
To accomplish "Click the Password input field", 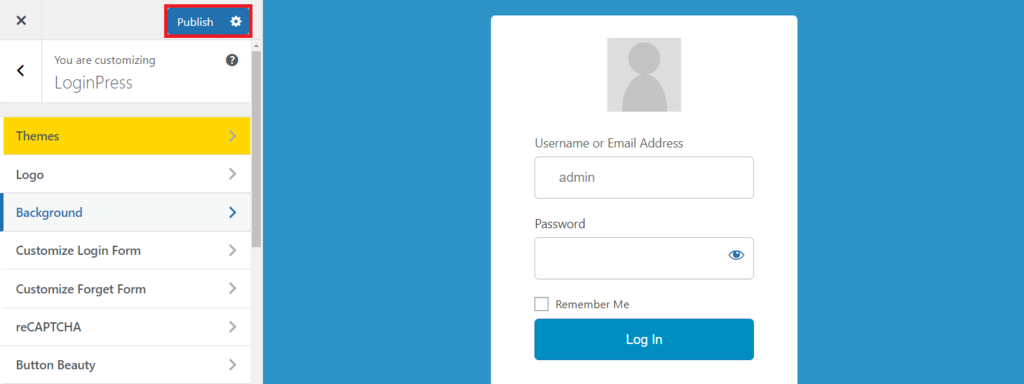I will (x=644, y=258).
